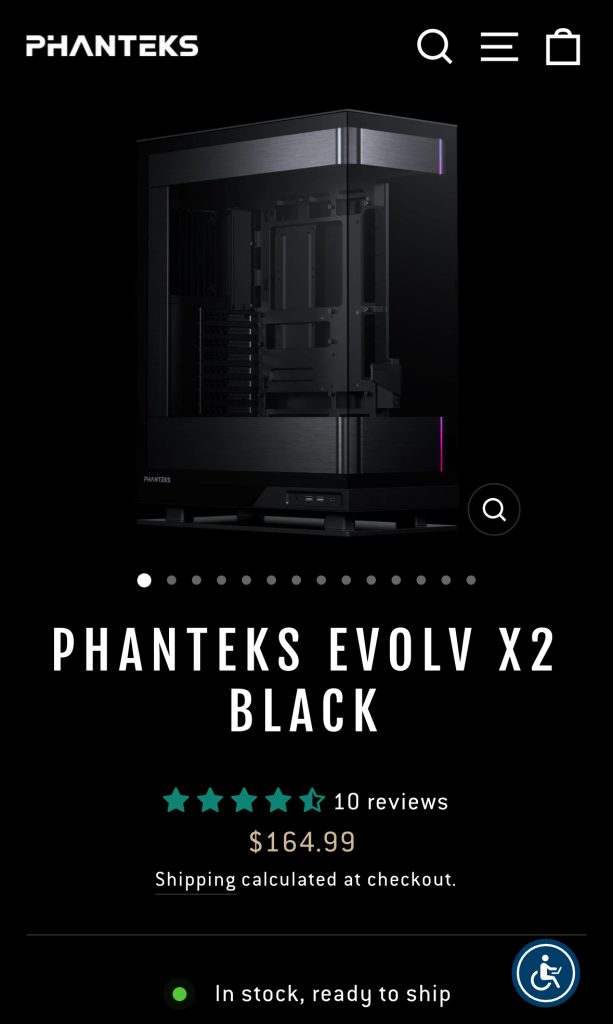Open the shopping cart bag icon

pos(563,46)
